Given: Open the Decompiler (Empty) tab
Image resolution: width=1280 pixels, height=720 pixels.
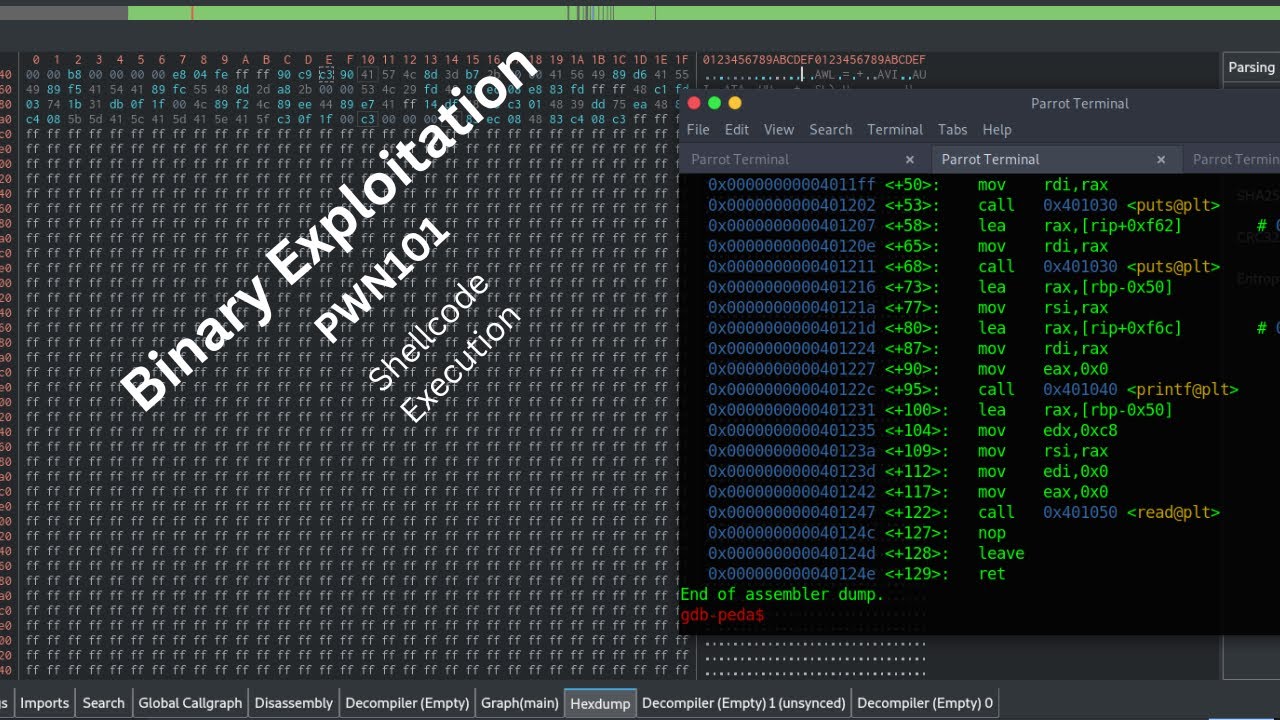Looking at the screenshot, I should [x=407, y=703].
